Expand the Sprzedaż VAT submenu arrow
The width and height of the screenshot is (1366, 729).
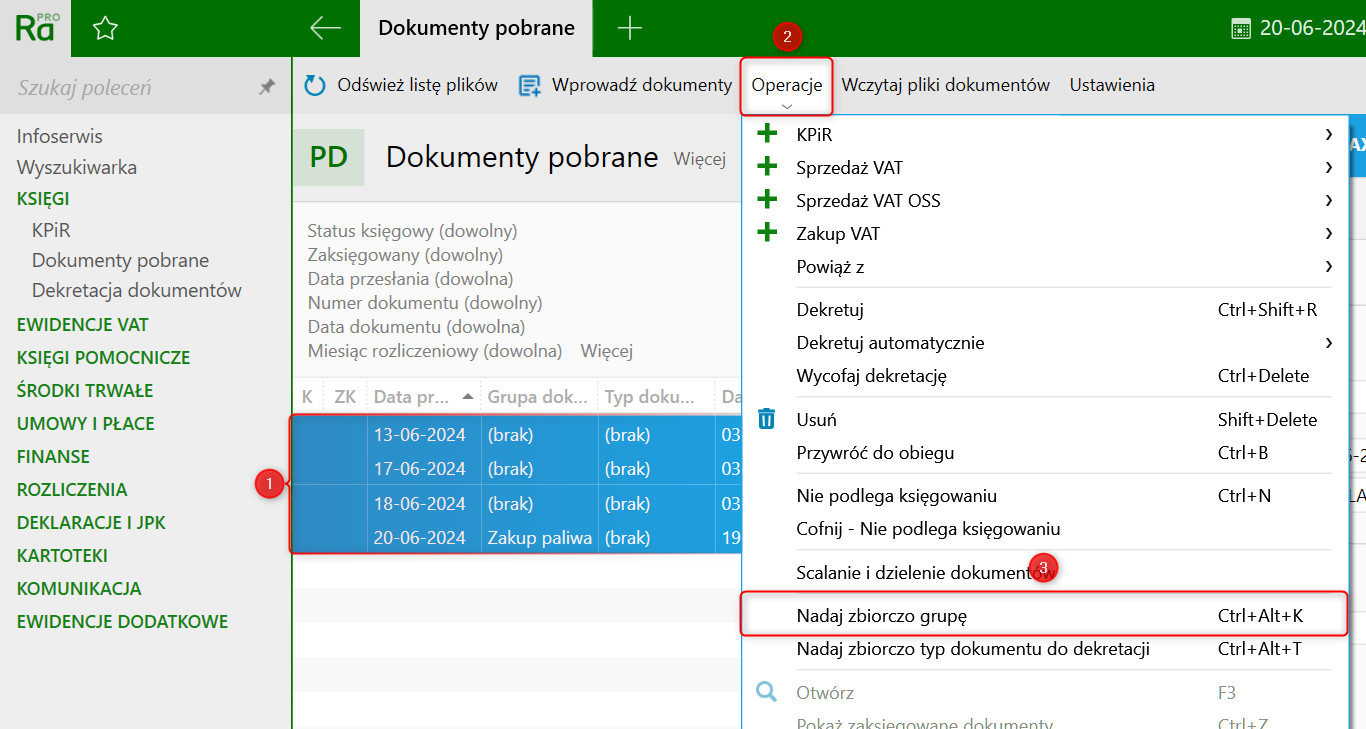(1329, 167)
